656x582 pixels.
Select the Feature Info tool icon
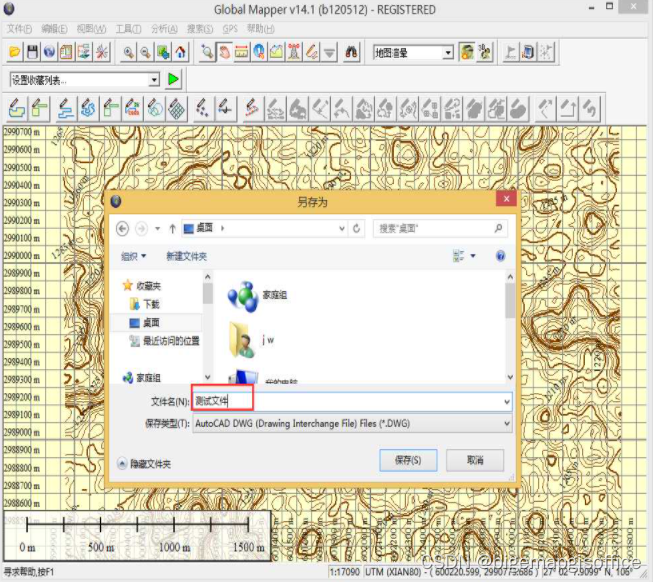(259, 52)
